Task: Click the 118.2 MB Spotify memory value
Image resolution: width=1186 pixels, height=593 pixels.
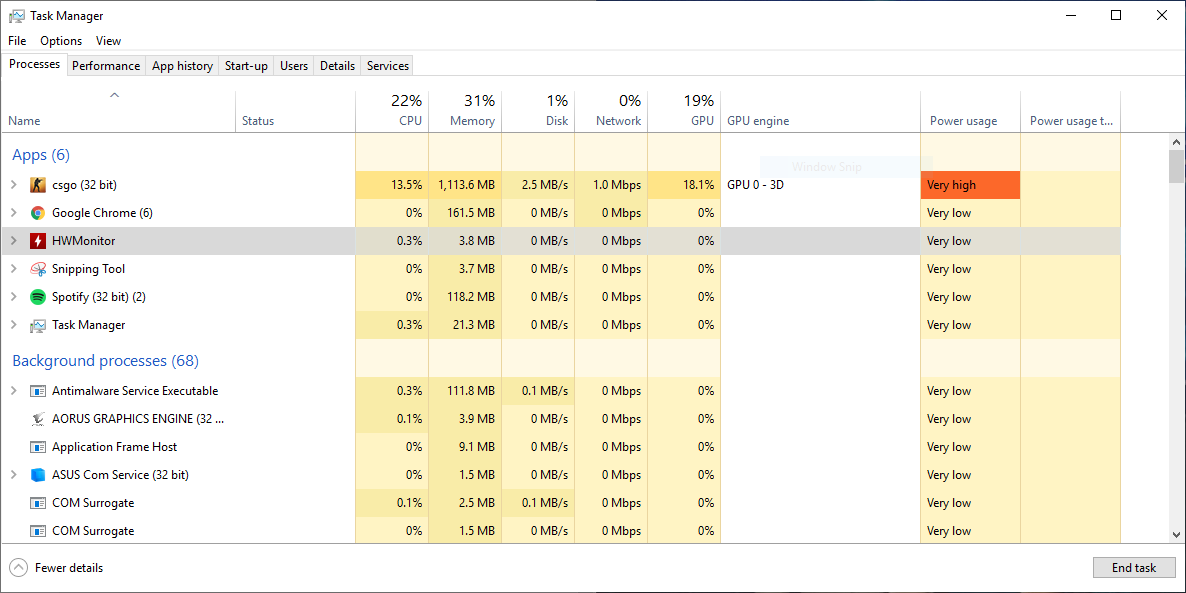Action: point(472,296)
